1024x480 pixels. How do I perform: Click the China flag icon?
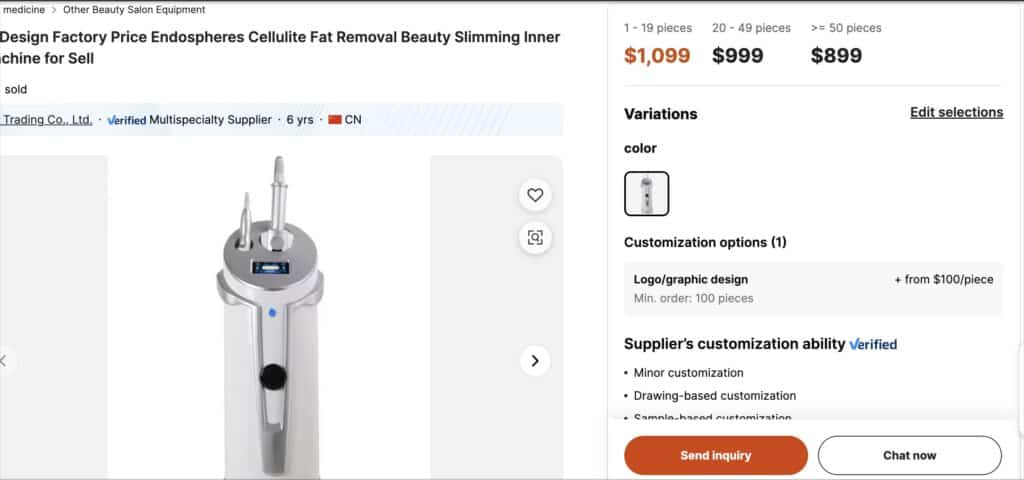pos(335,120)
